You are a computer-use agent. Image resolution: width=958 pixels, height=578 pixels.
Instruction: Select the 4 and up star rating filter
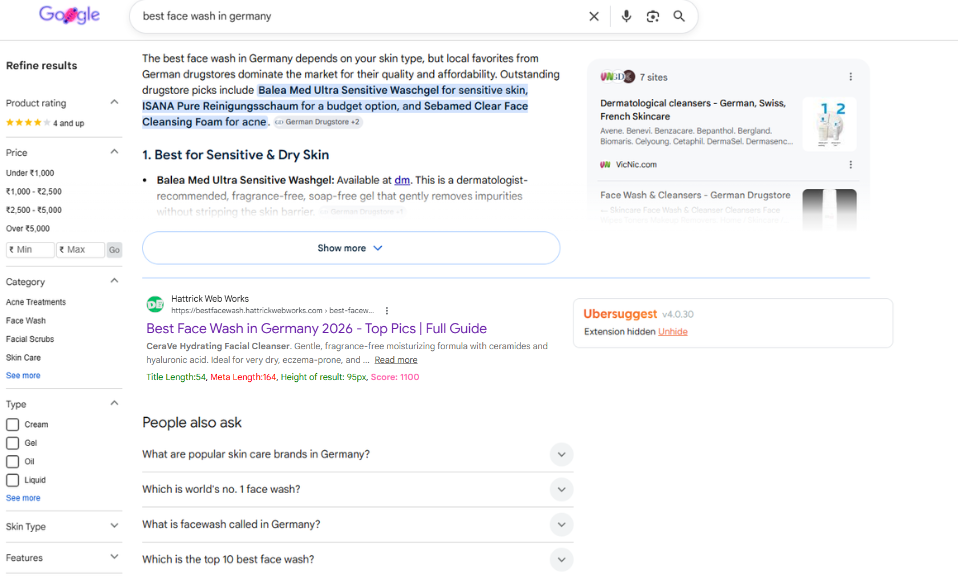click(45, 123)
